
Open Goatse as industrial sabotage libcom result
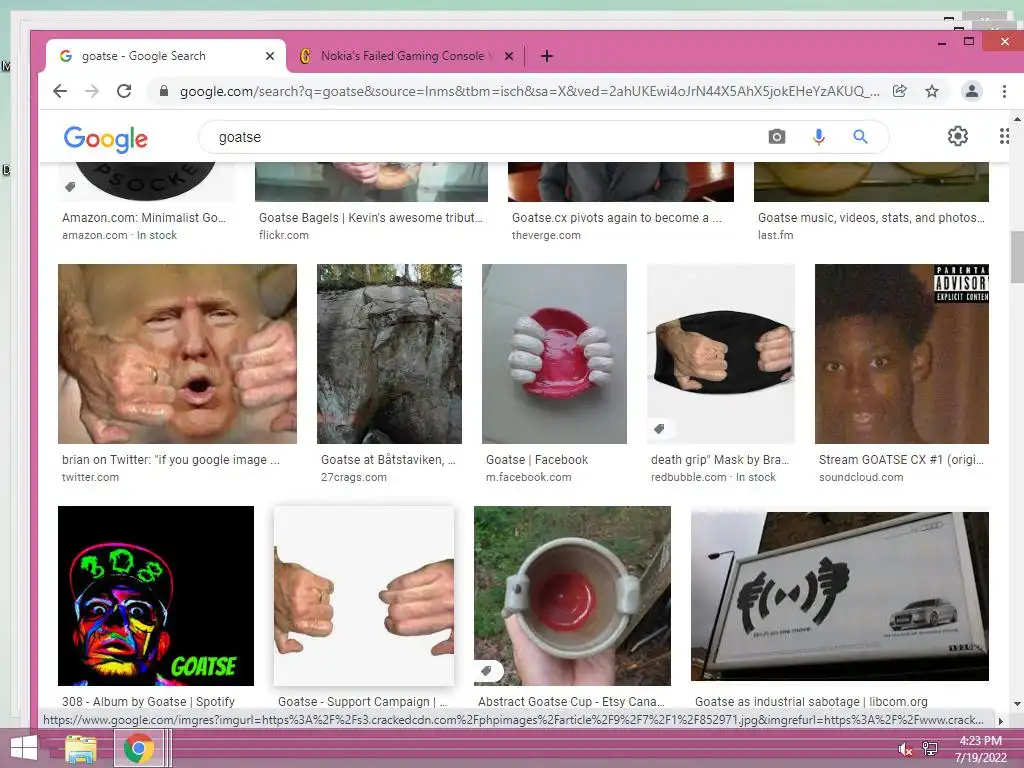811,701
